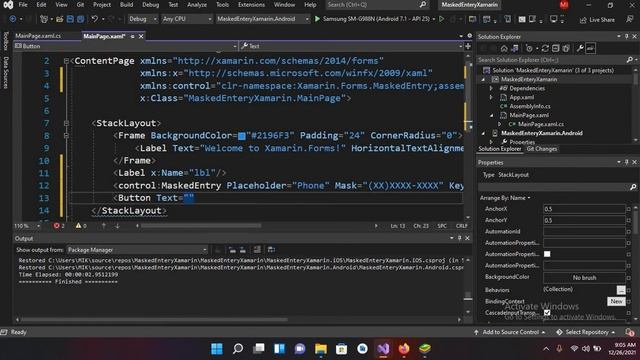Open the 110% zoom dropdown
640x360 pixels.
(x=27, y=226)
